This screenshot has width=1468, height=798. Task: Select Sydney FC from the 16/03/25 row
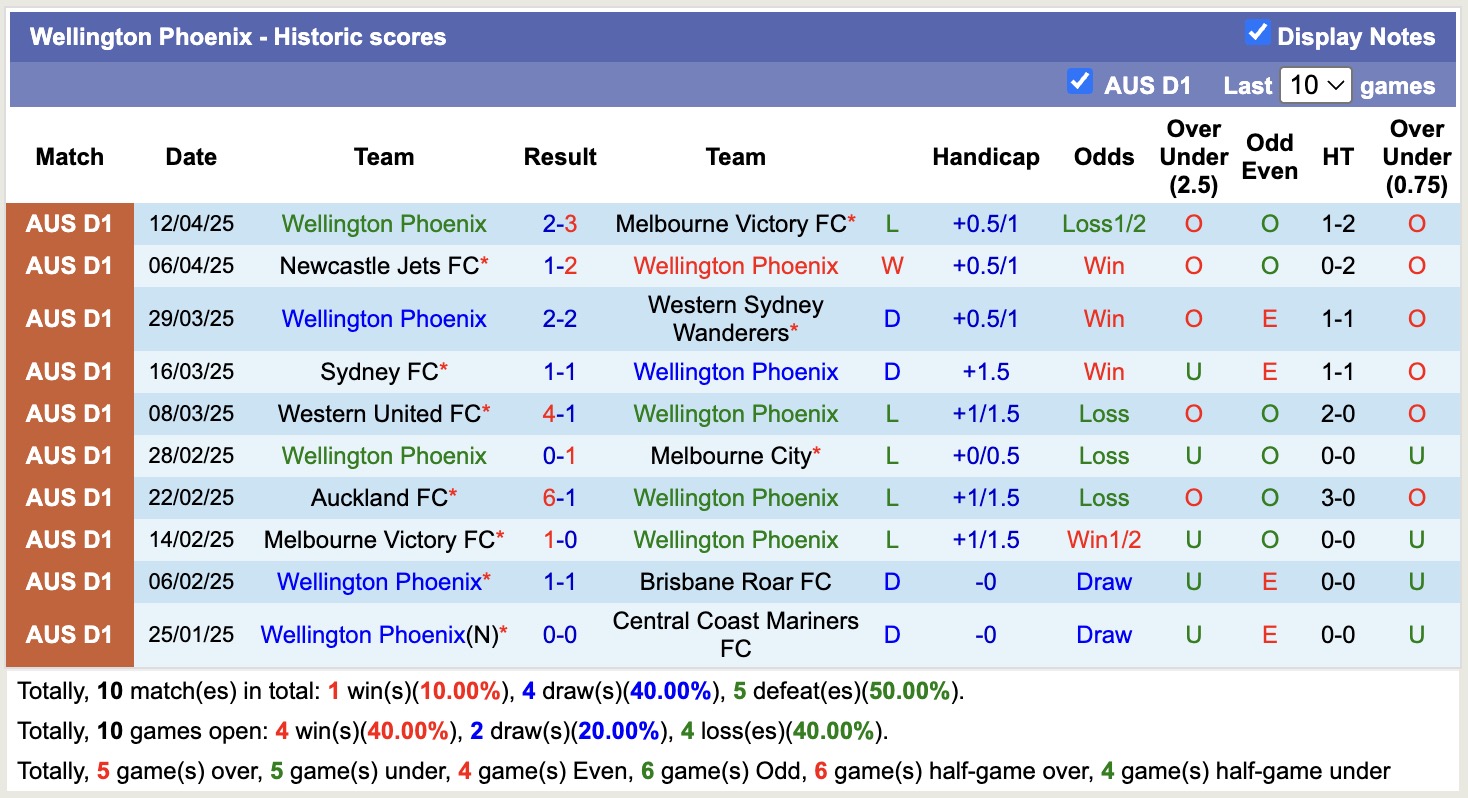378,371
